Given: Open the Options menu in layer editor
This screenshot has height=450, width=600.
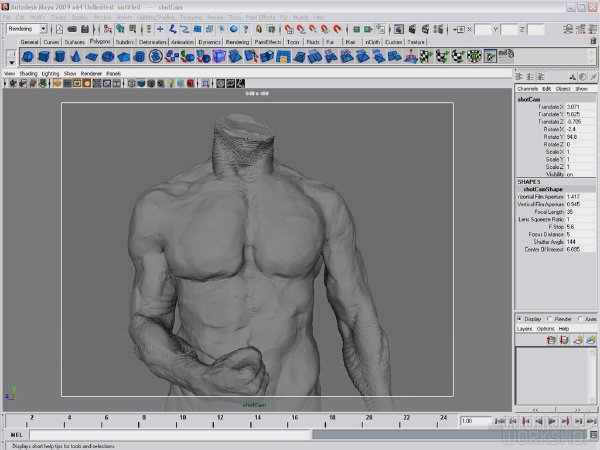Looking at the screenshot, I should [x=545, y=329].
